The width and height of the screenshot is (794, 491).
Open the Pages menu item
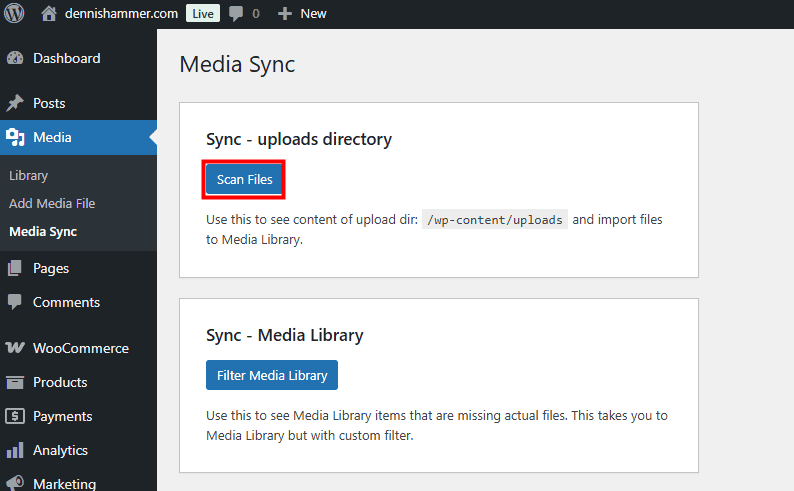click(x=51, y=268)
